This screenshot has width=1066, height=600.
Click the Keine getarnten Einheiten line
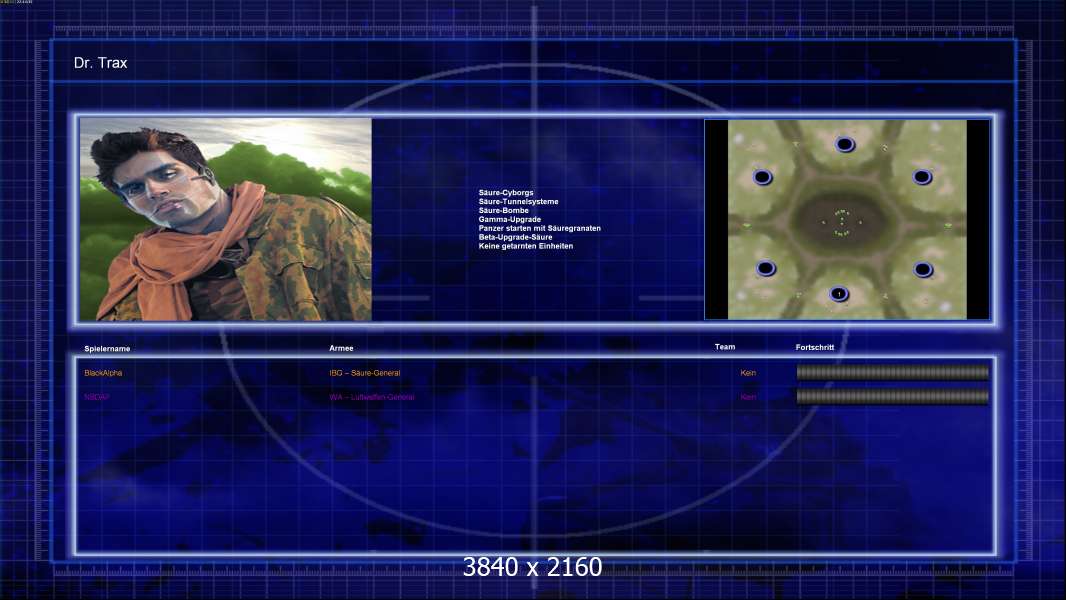[526, 246]
